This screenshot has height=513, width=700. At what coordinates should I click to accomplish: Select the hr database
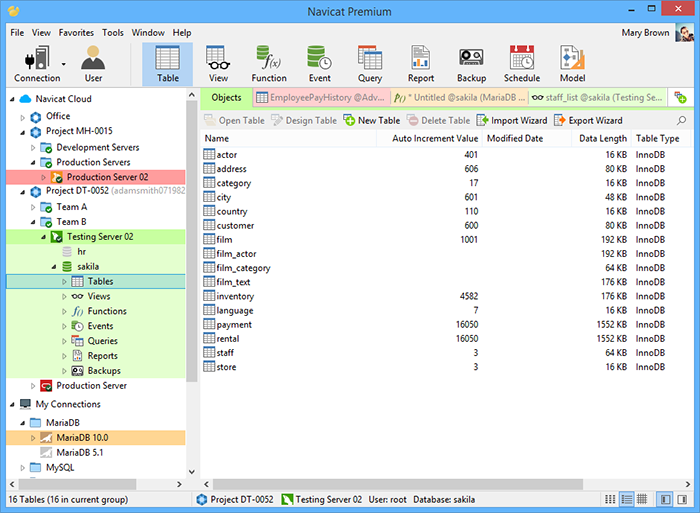[81, 251]
